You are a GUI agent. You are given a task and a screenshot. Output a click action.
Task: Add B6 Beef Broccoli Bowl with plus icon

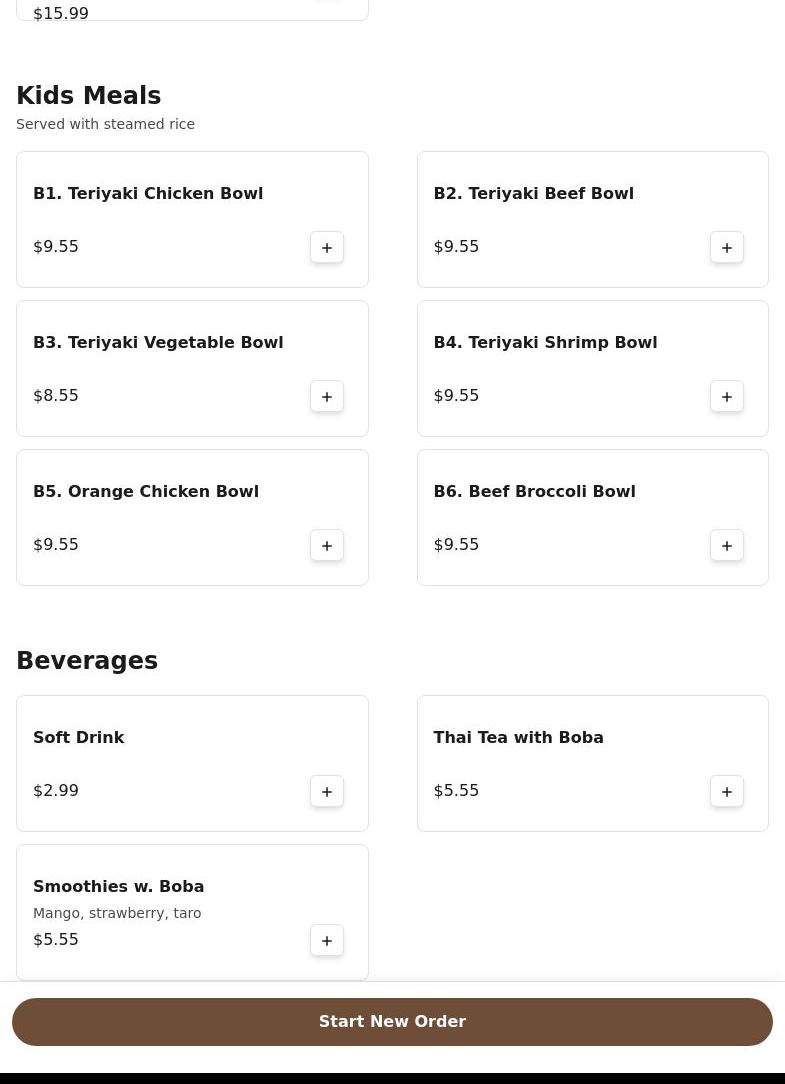point(726,545)
